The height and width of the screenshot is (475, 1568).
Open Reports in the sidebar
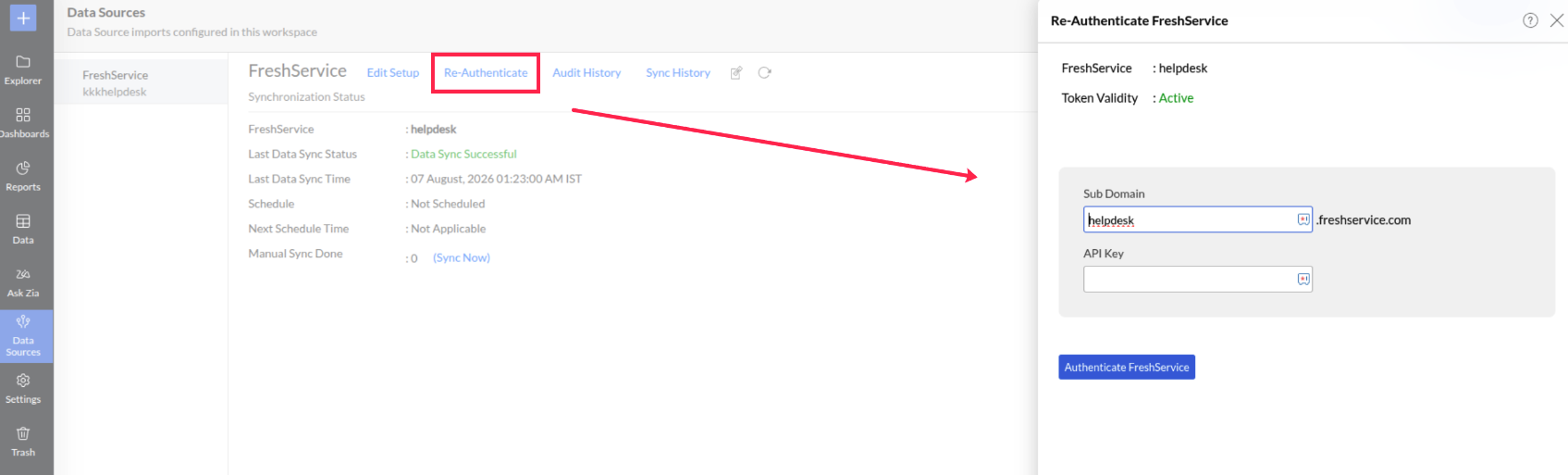tap(23, 176)
